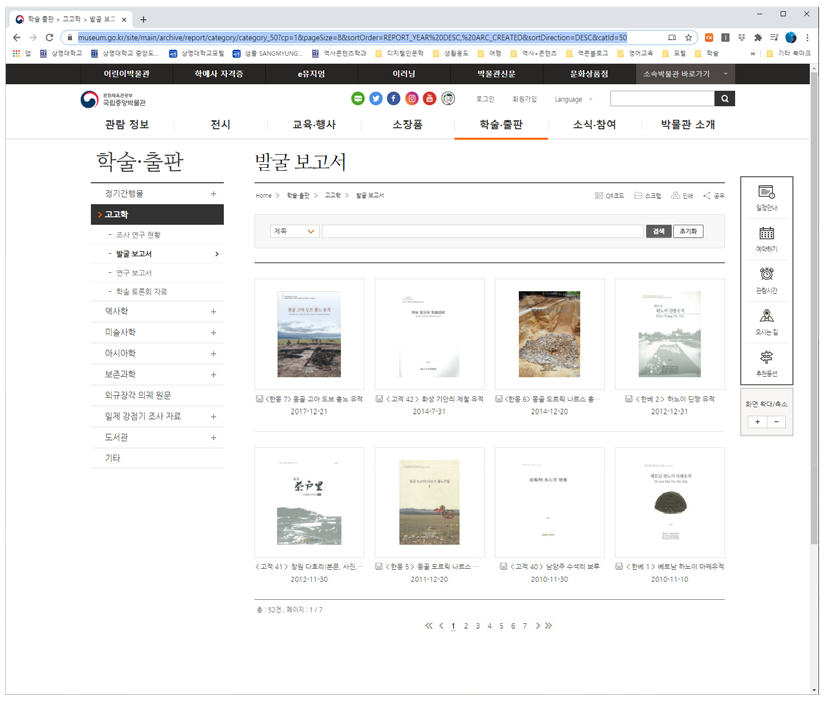This screenshot has width=825, height=703.
Task: Click the Home breadcrumb link
Action: pos(264,196)
